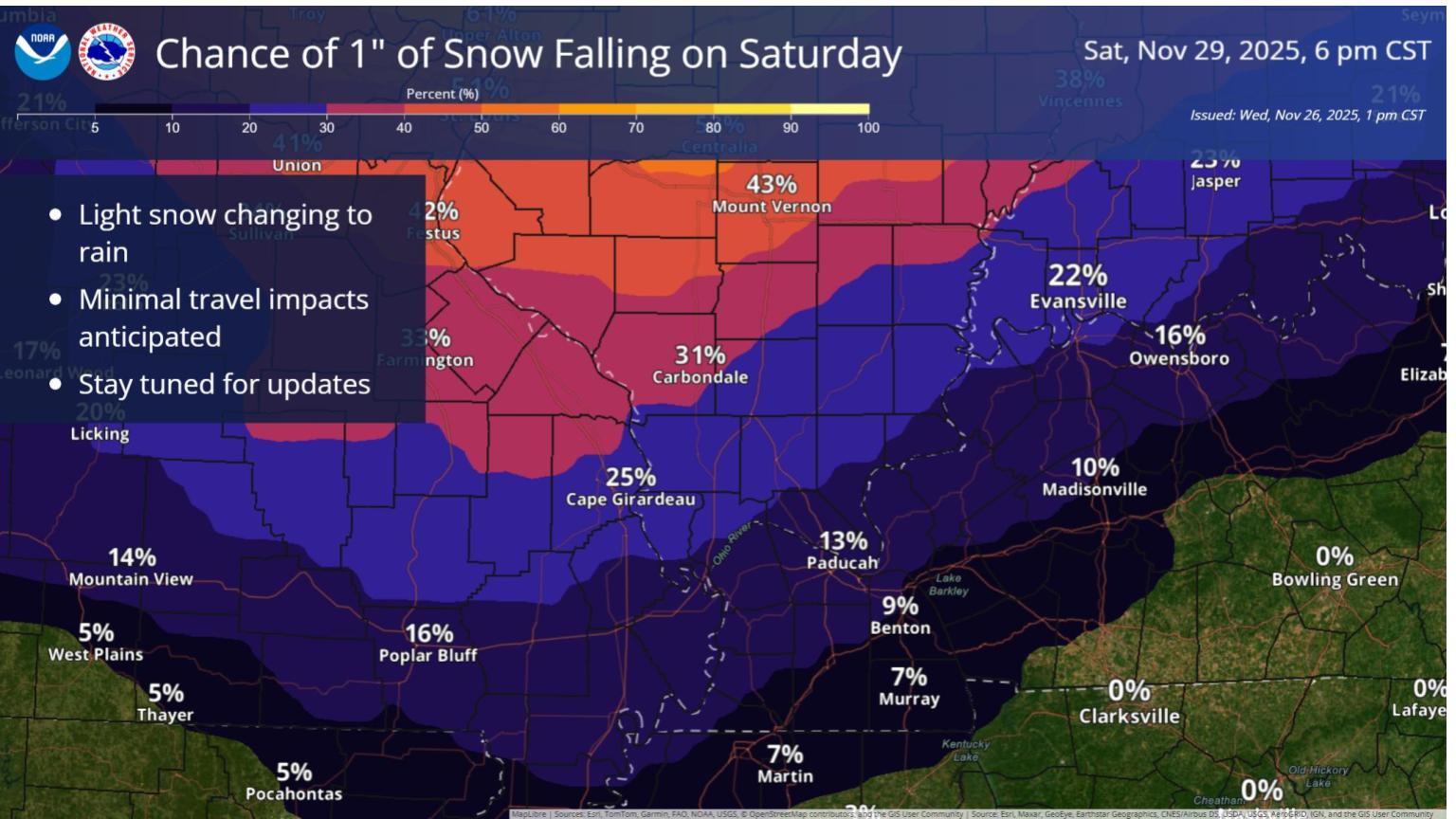This screenshot has width=1456, height=819.
Task: Click the yellow 90–100 percent legend segment
Action: (829, 109)
